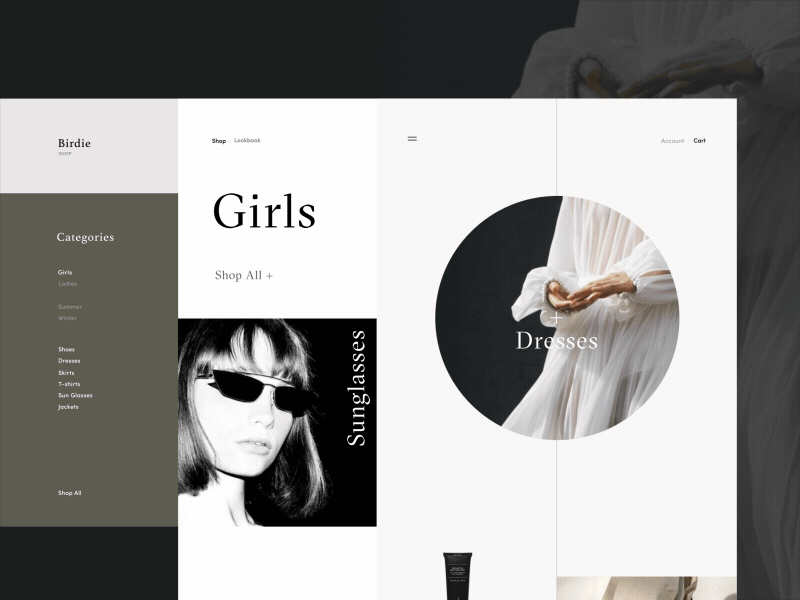Click the Birdie shop logo

[74, 145]
